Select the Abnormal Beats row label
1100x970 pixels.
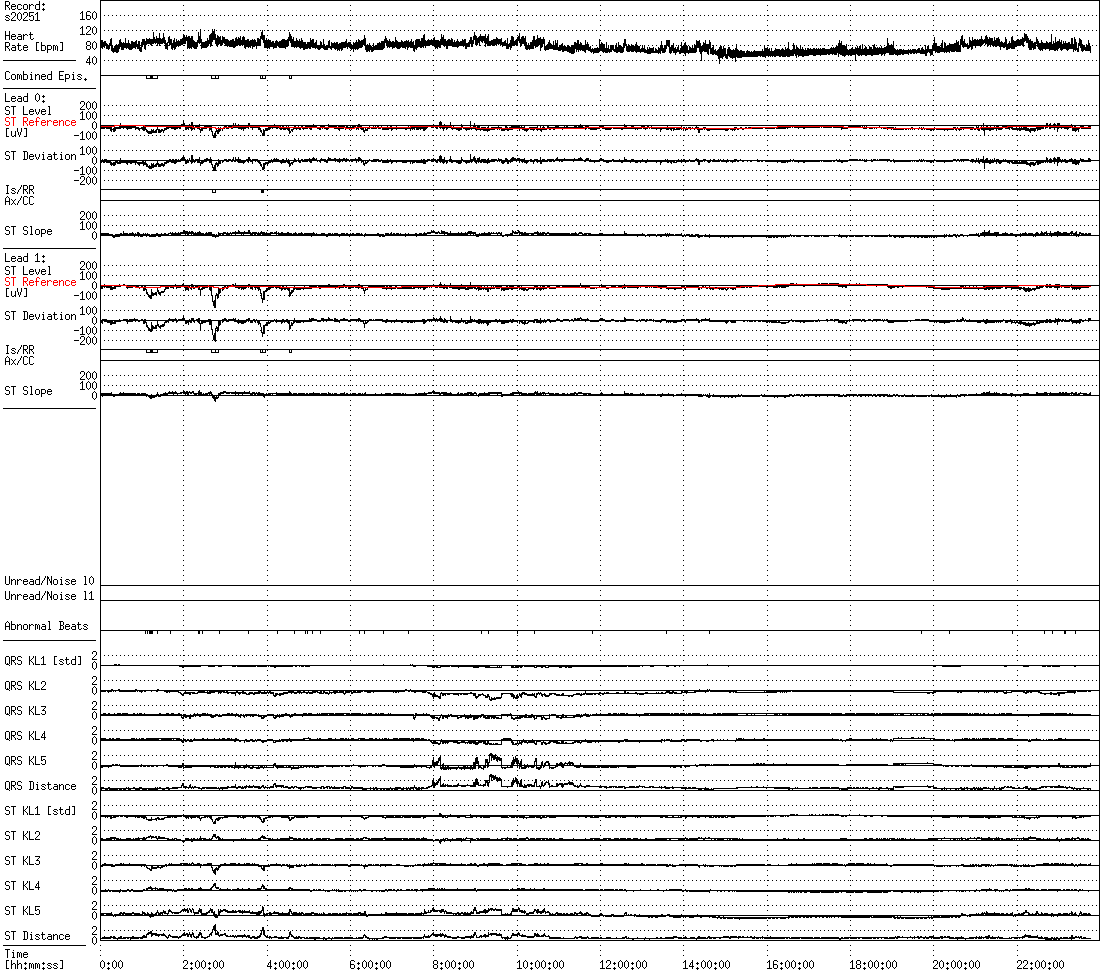click(46, 626)
